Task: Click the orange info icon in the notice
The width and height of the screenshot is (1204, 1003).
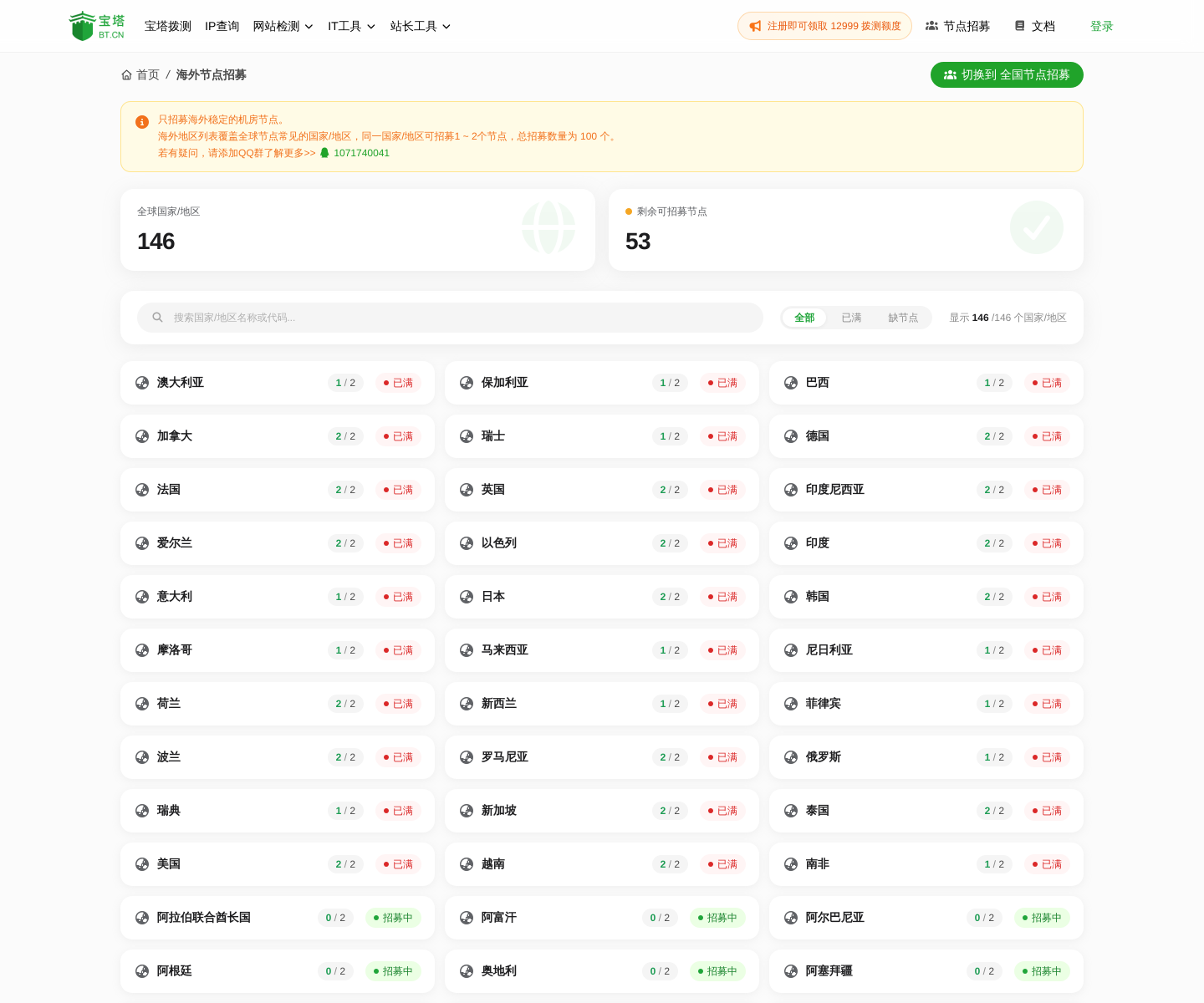Action: [x=142, y=122]
